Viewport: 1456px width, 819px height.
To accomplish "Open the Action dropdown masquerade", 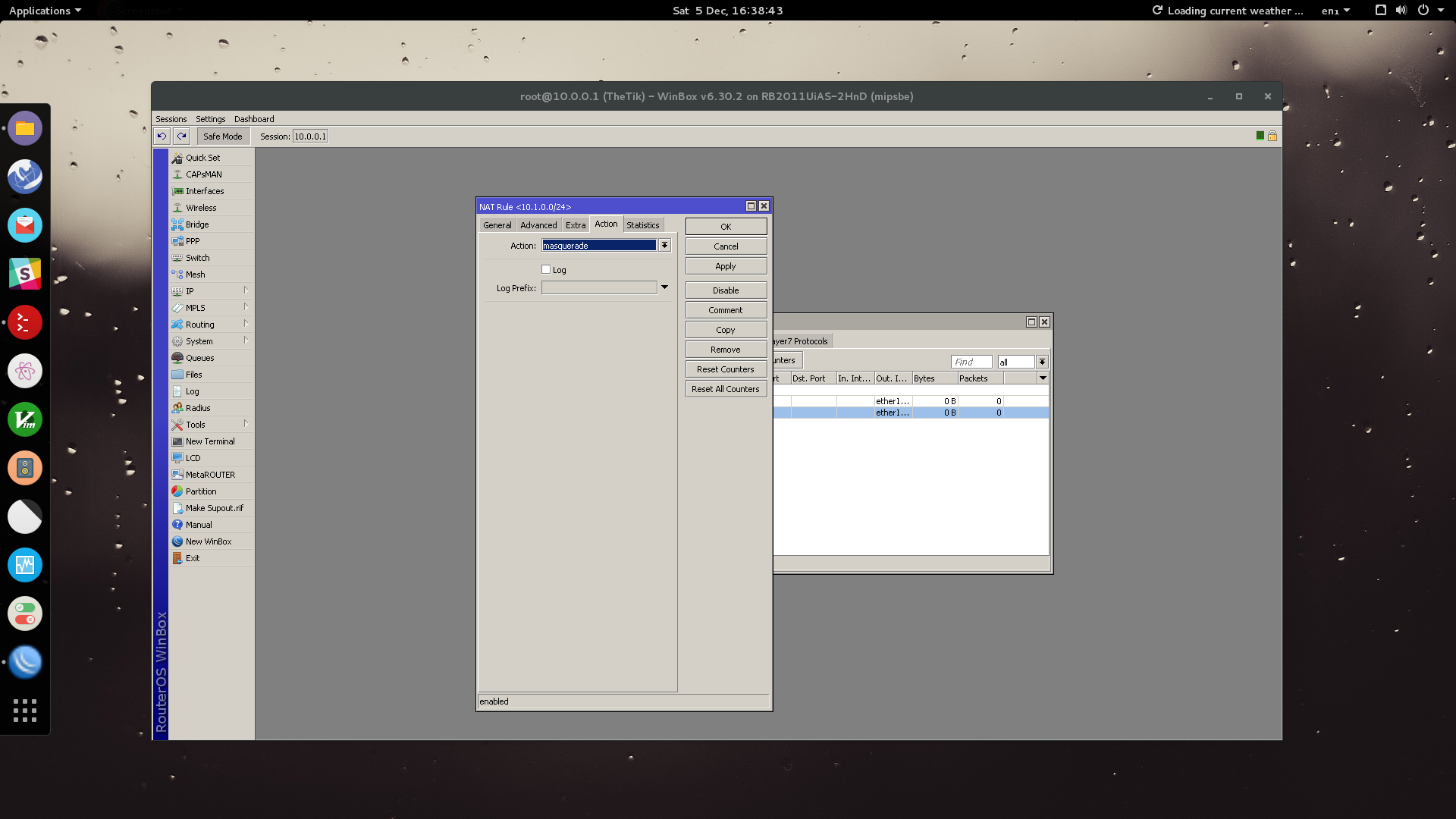I will [664, 245].
